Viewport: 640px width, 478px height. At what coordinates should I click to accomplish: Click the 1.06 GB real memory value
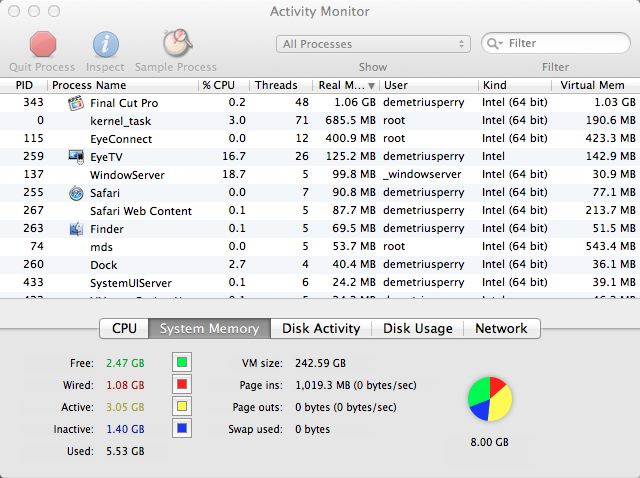(355, 102)
